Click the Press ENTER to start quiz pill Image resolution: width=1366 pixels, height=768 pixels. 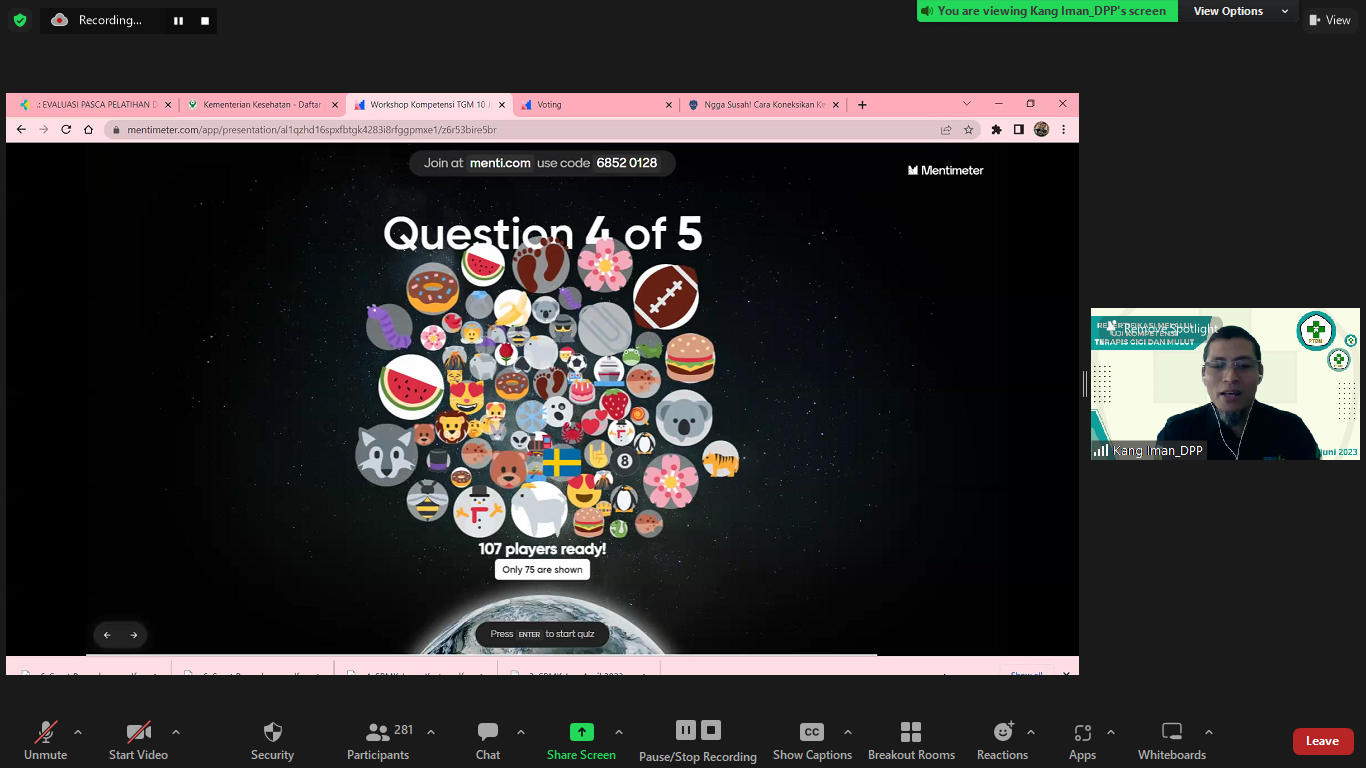(x=542, y=634)
